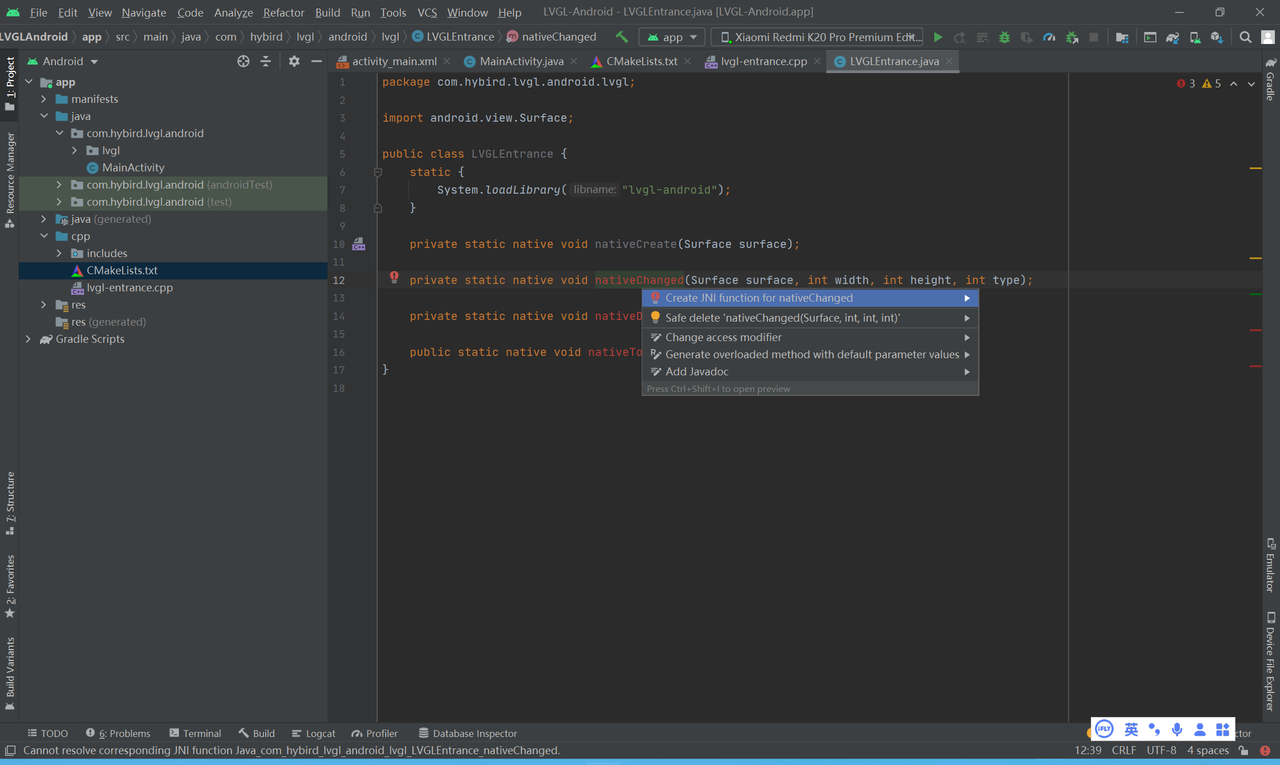The image size is (1280, 765).
Task: Open the Refactor menu
Action: pos(283,12)
